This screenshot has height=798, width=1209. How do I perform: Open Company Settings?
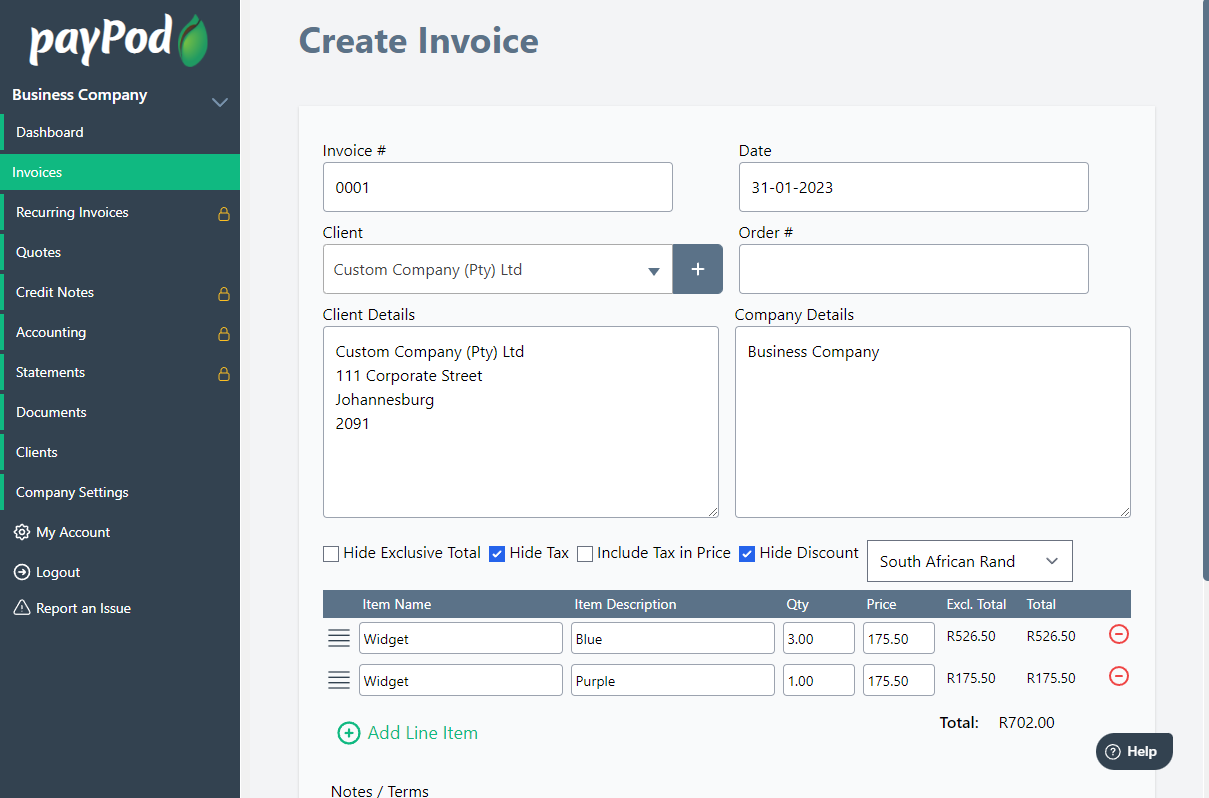(x=120, y=492)
